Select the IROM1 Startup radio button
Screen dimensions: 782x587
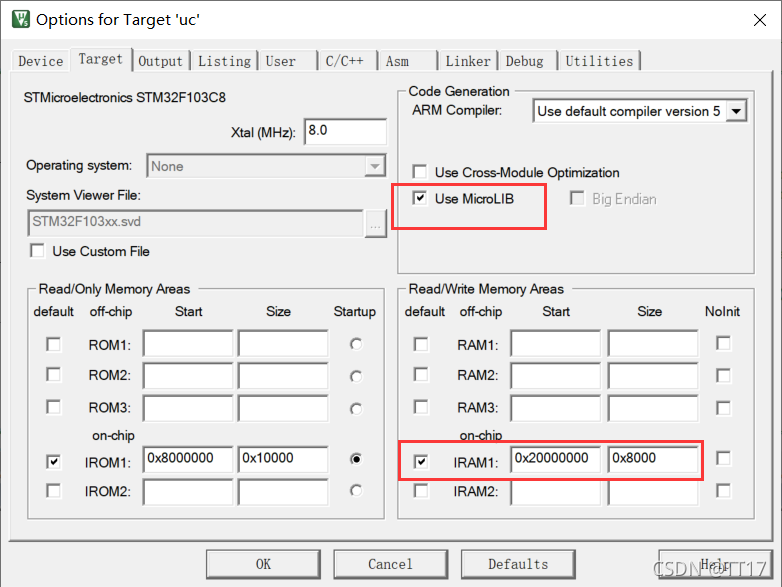[x=356, y=459]
